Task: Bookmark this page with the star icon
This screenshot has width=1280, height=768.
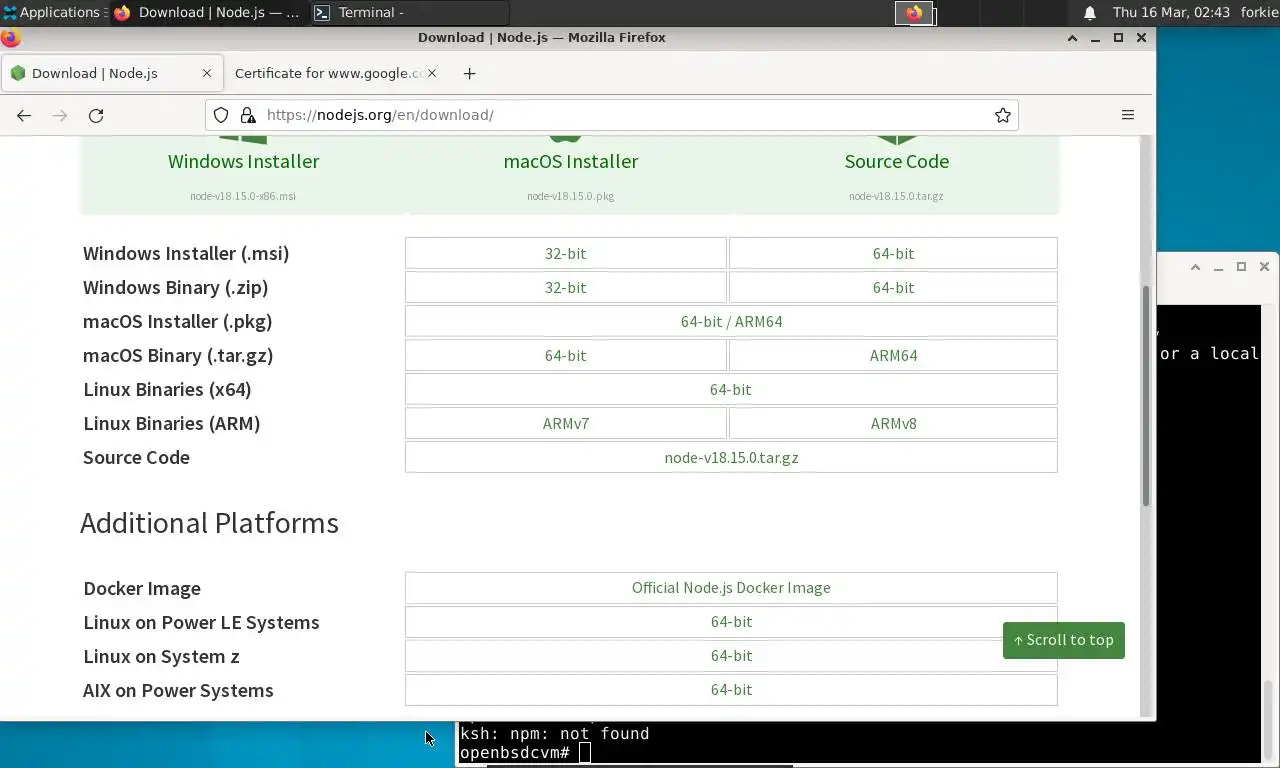Action: click(x=1003, y=115)
